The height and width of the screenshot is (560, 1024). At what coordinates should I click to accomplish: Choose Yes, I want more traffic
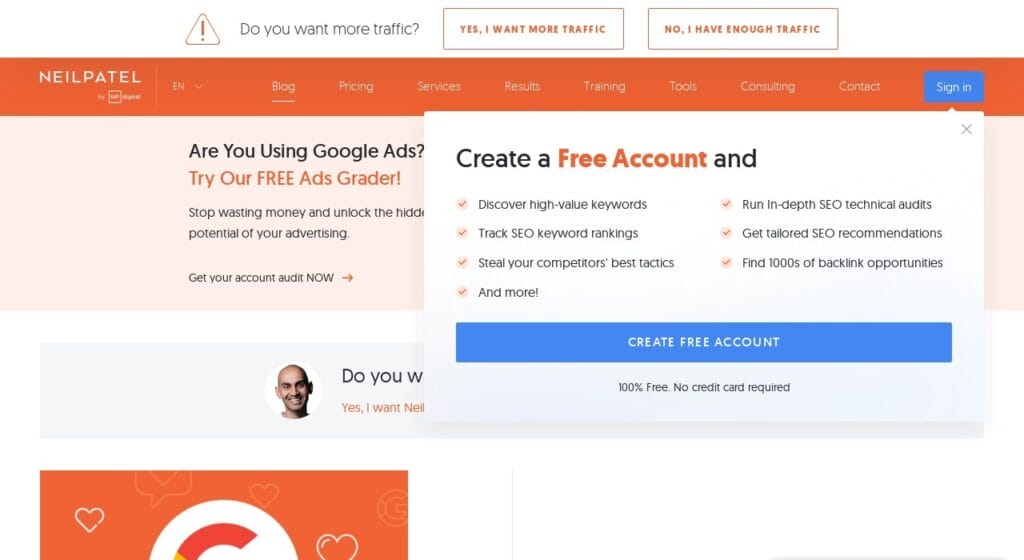click(x=533, y=29)
